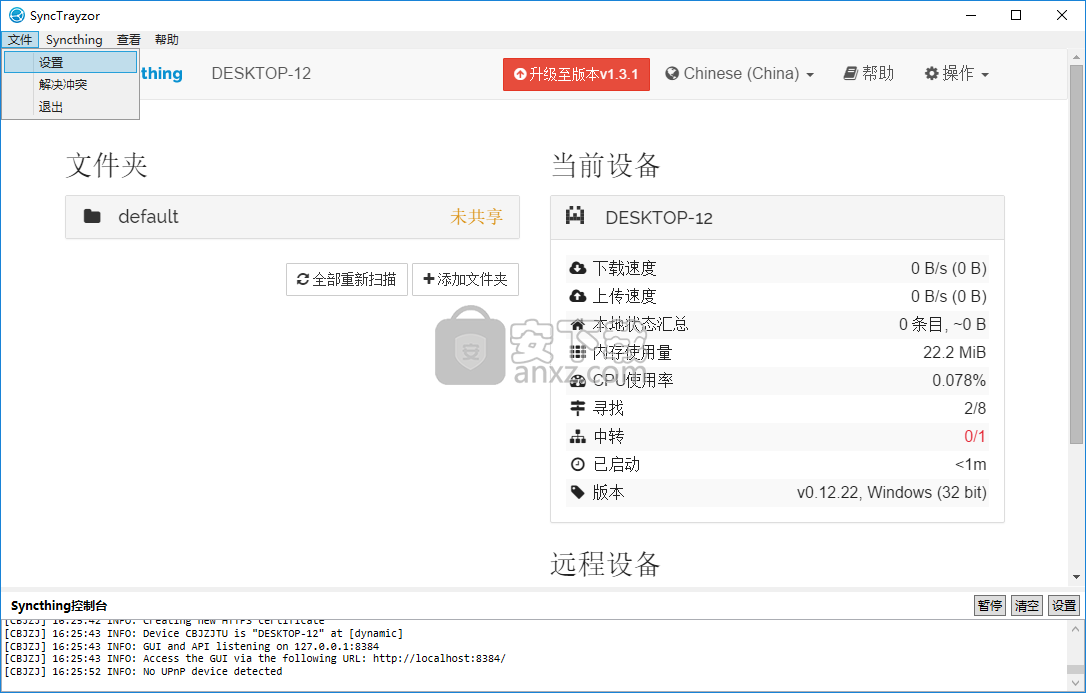
Task: Click the <1m uptime value
Action: (x=970, y=465)
